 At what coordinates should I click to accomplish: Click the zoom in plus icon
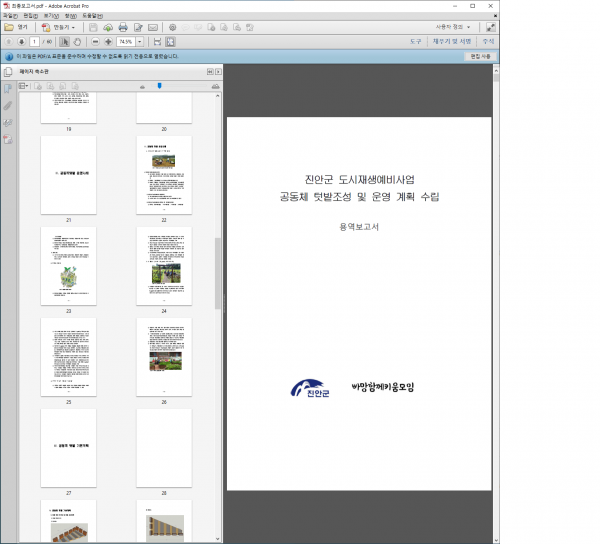tap(108, 42)
